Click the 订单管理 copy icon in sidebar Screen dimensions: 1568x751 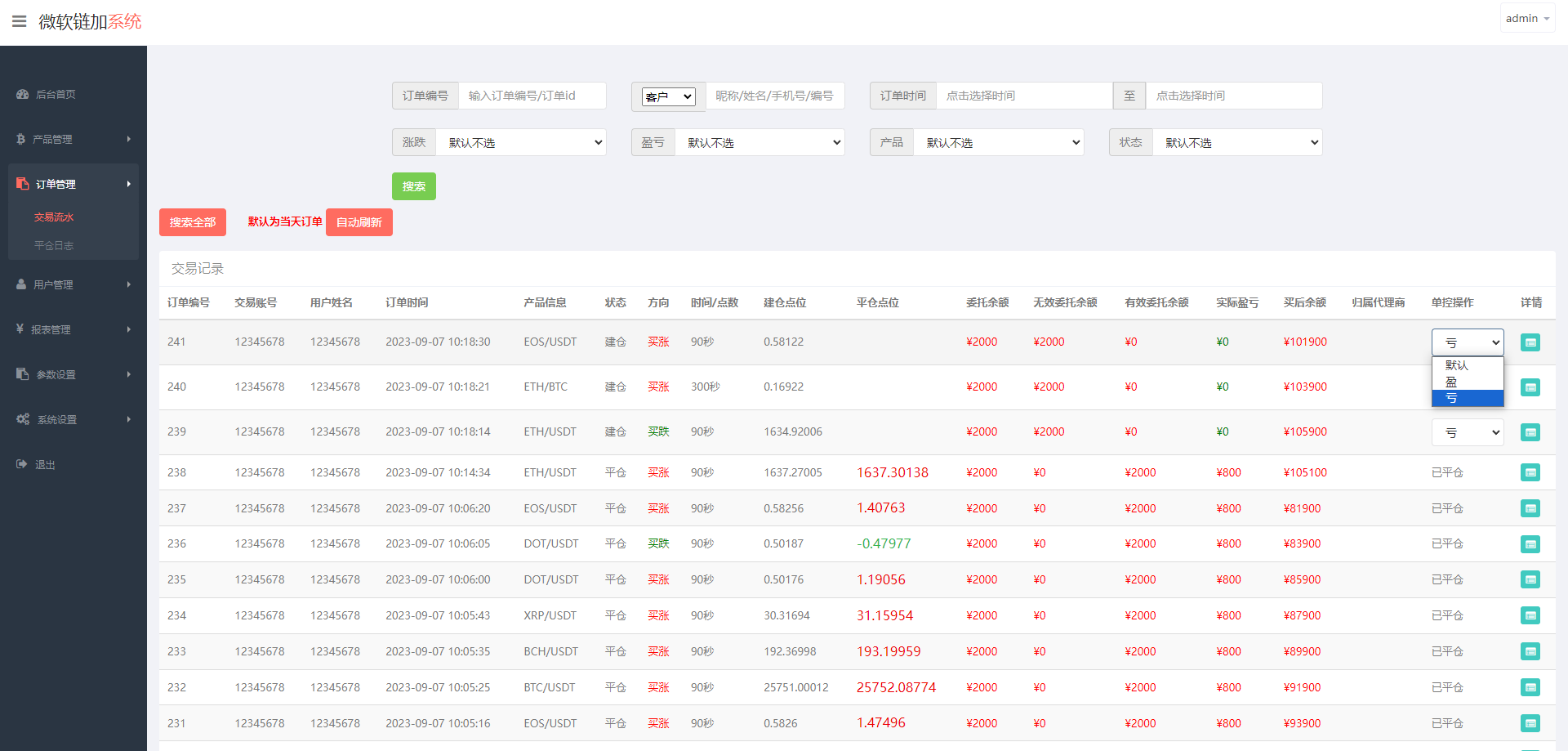[22, 183]
